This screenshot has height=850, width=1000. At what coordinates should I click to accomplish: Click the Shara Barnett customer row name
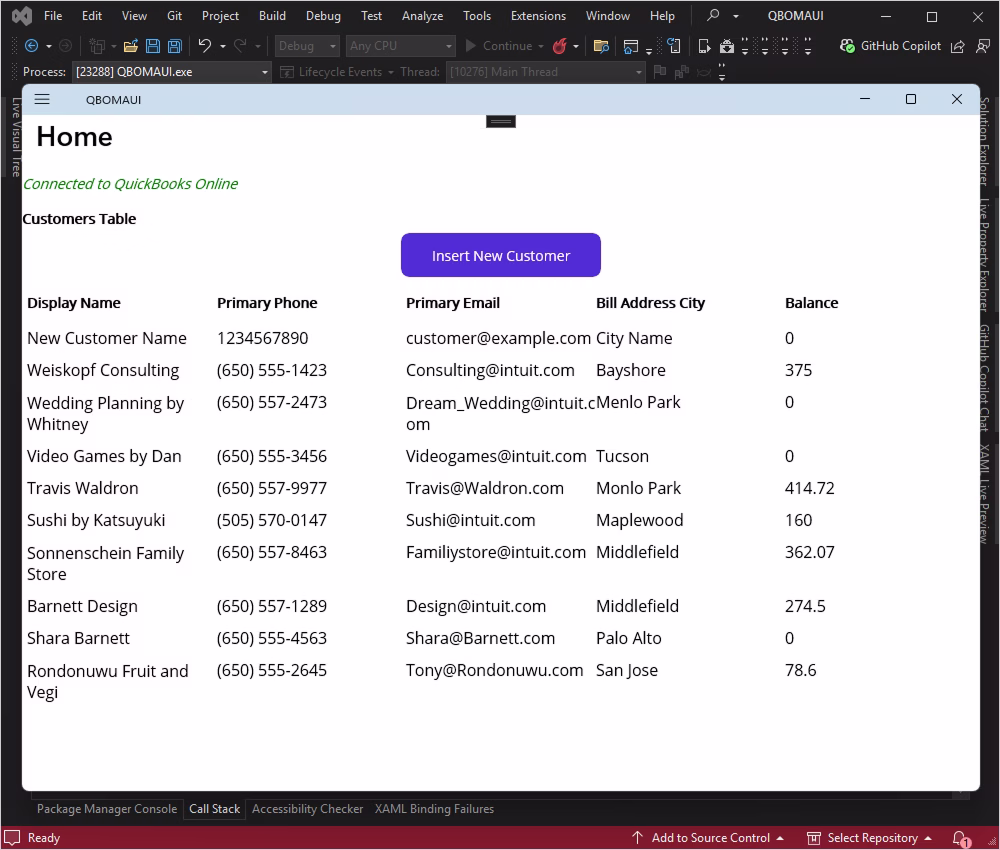[x=78, y=638]
